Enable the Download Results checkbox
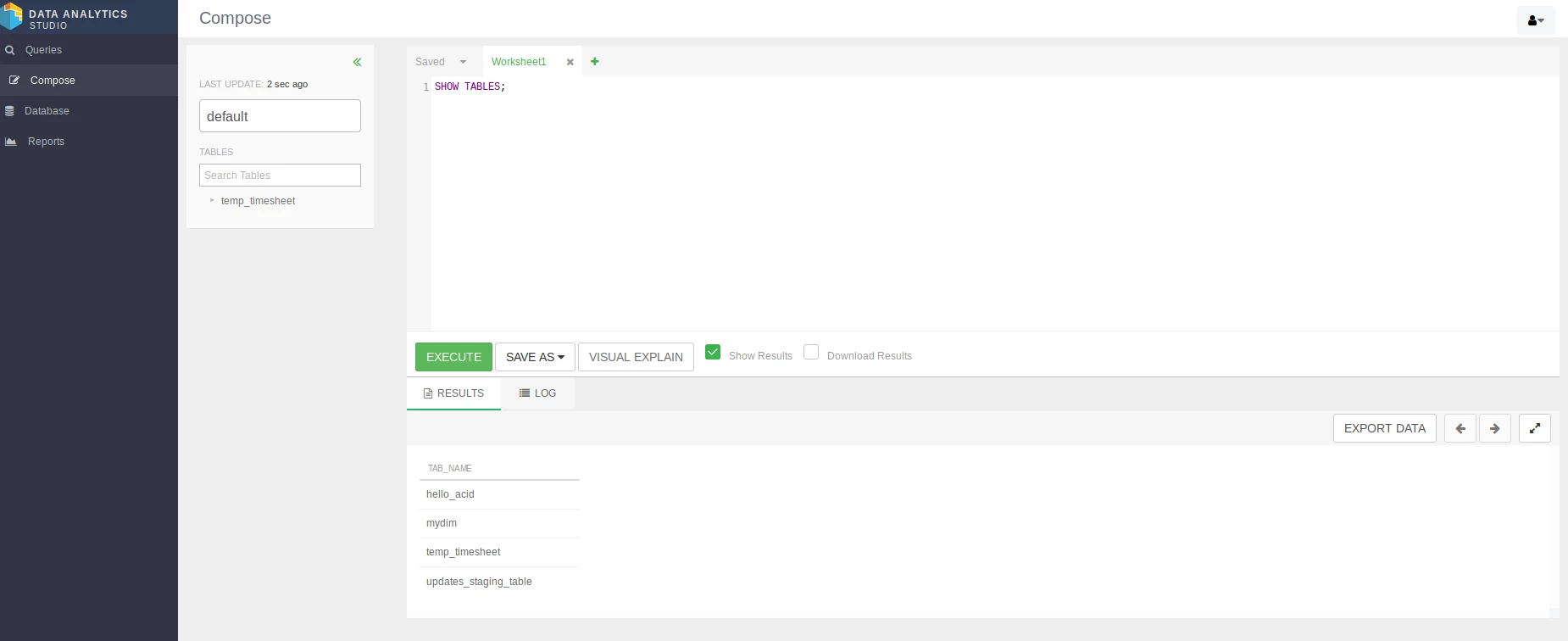 [811, 352]
